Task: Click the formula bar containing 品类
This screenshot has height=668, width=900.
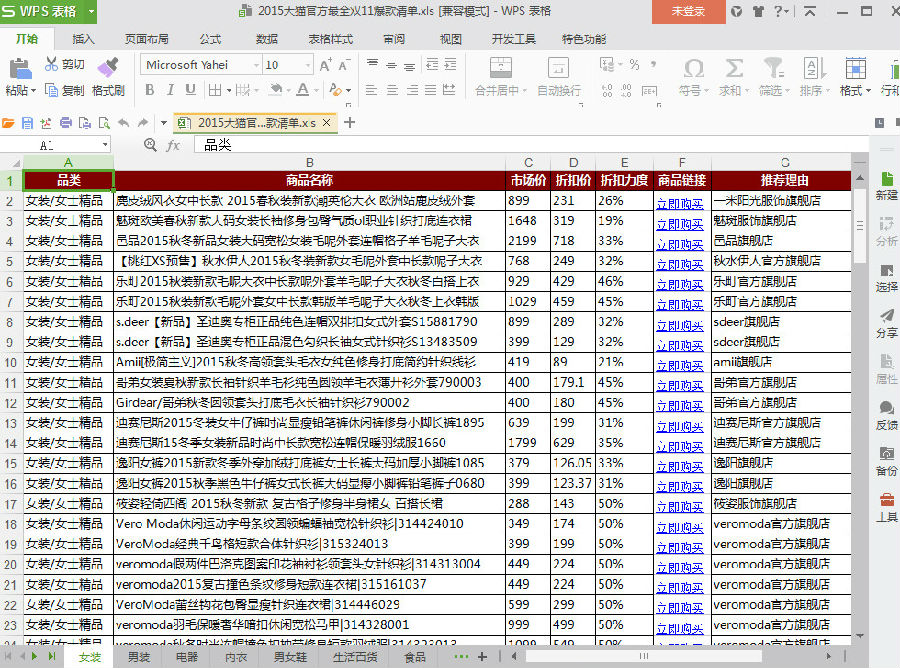Action: coord(530,145)
